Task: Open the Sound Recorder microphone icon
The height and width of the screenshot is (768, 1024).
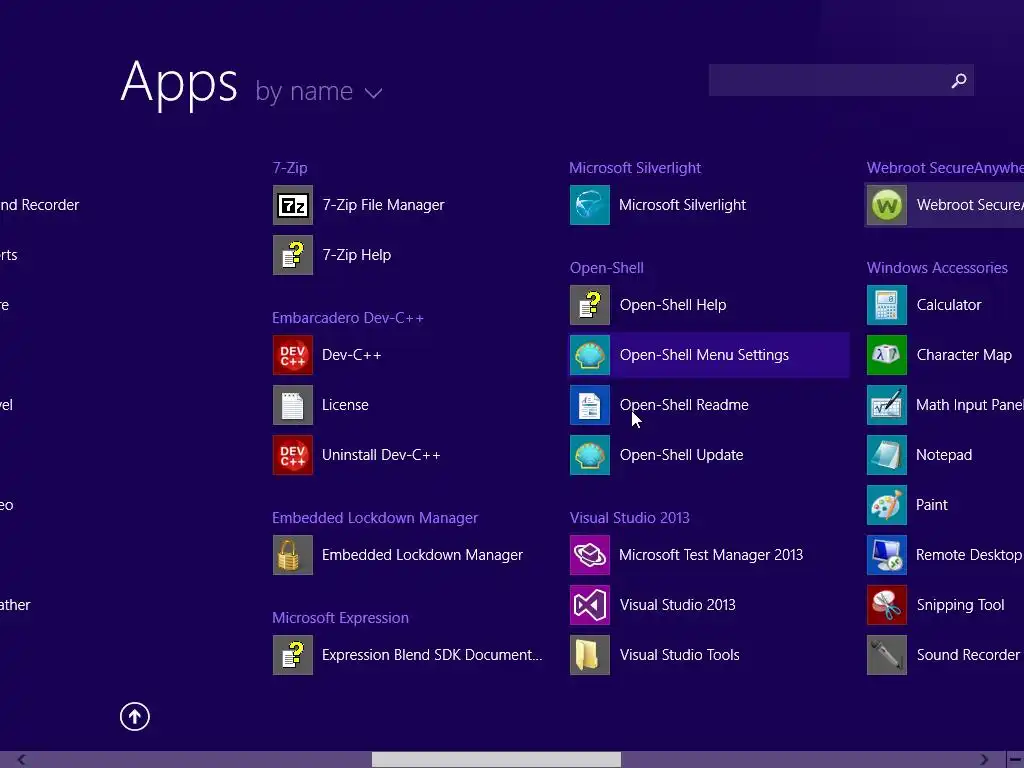Action: [x=887, y=655]
